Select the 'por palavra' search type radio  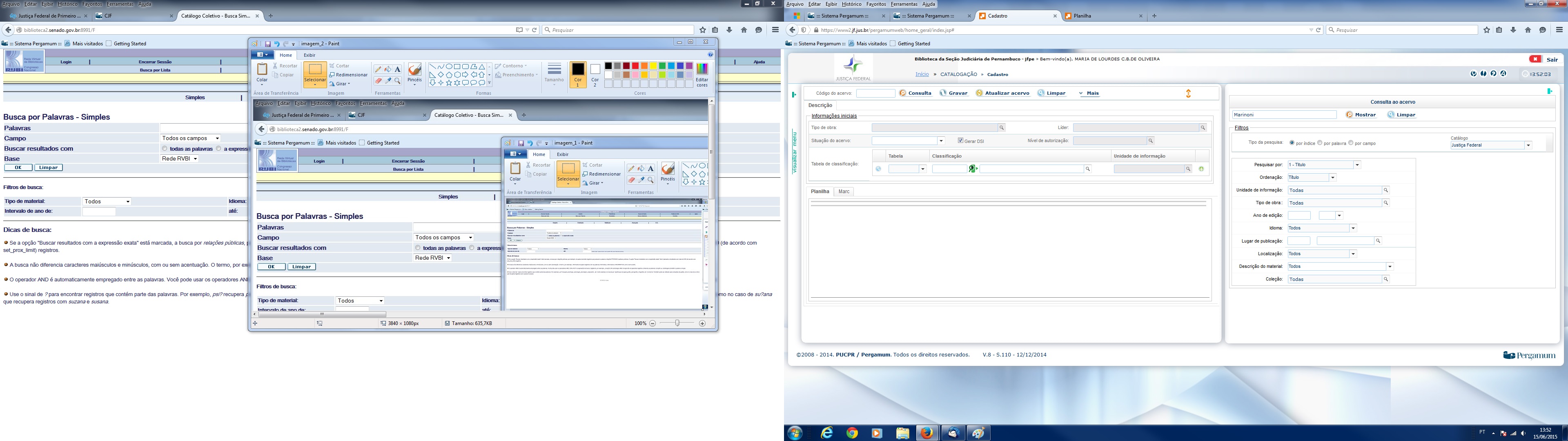point(1320,143)
